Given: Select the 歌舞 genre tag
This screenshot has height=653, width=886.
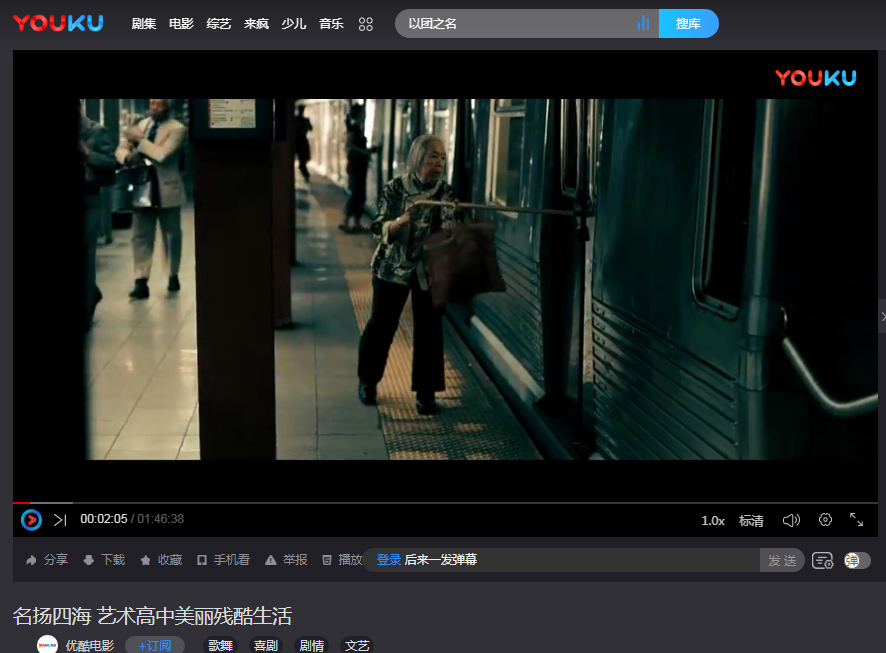Looking at the screenshot, I should [x=220, y=645].
